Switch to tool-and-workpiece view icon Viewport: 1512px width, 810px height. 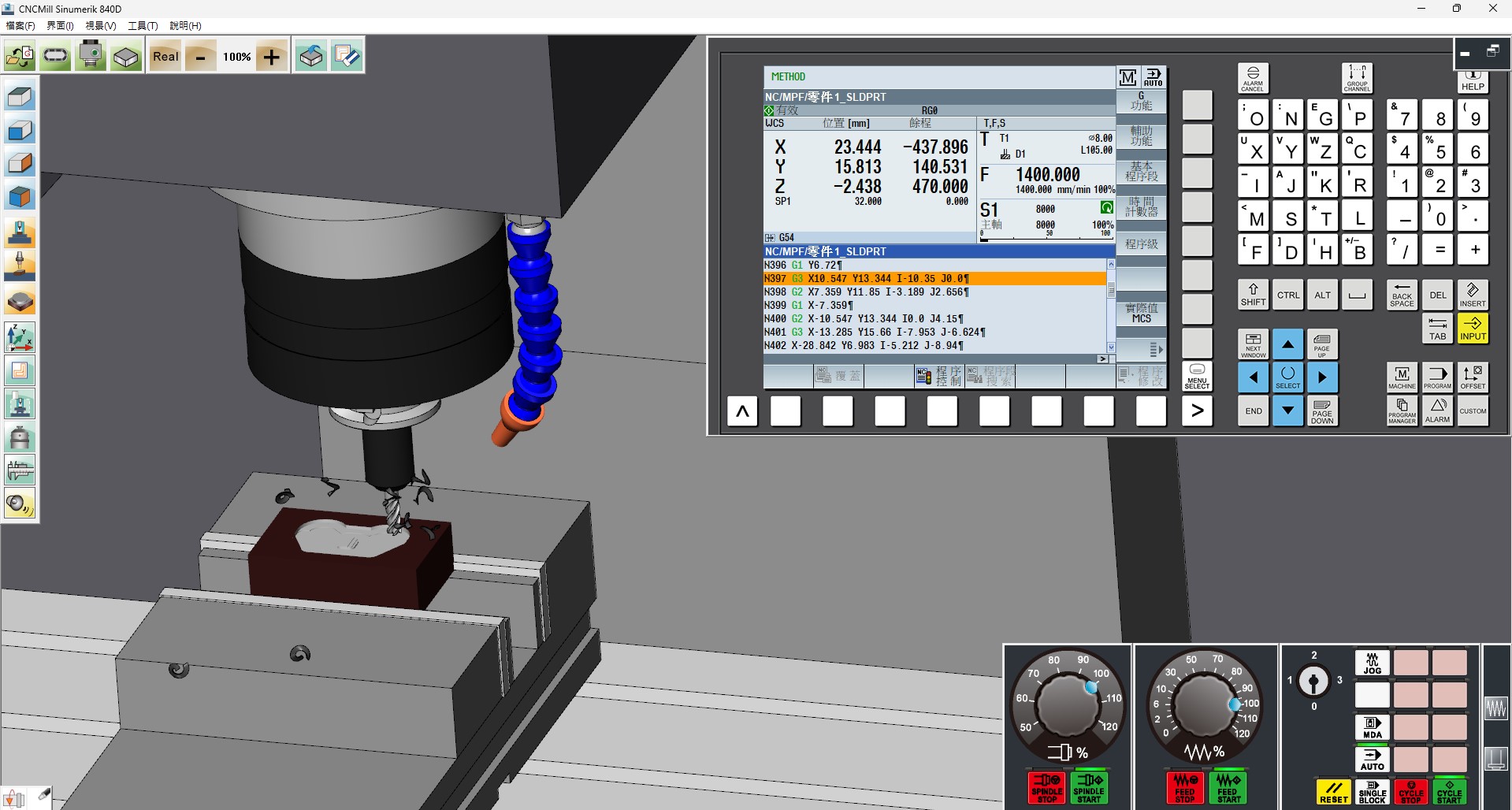coord(20,266)
